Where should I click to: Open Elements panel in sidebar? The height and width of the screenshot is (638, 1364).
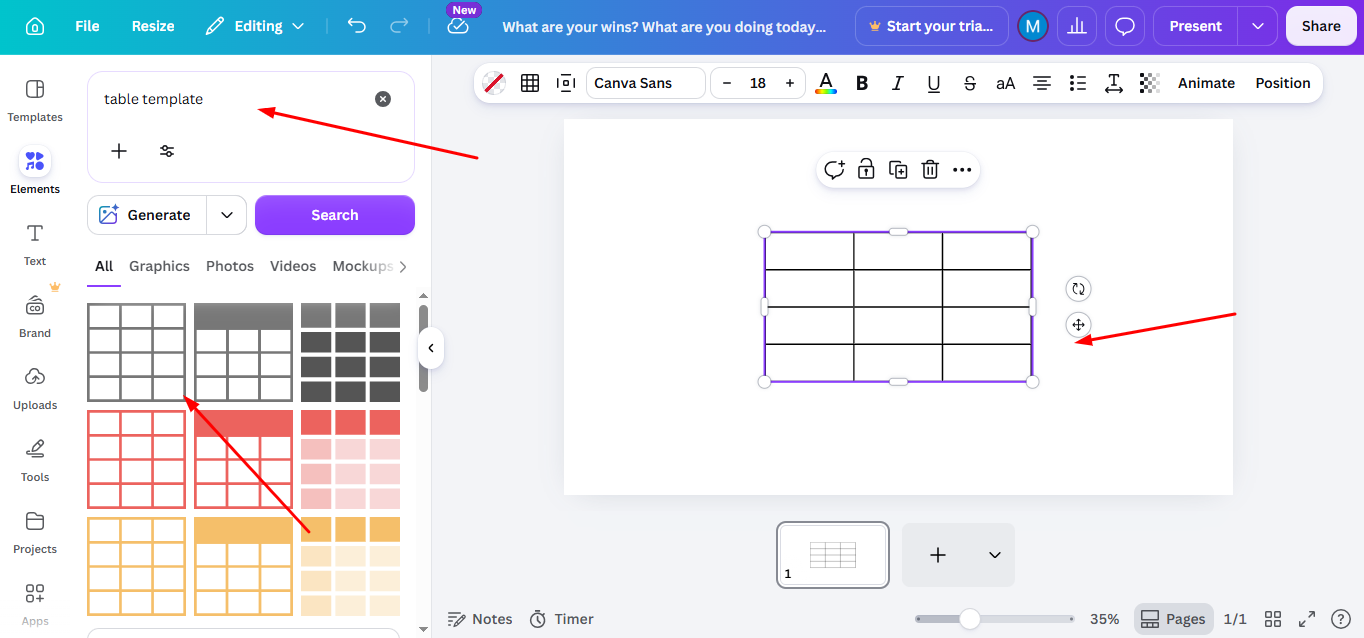pos(35,171)
